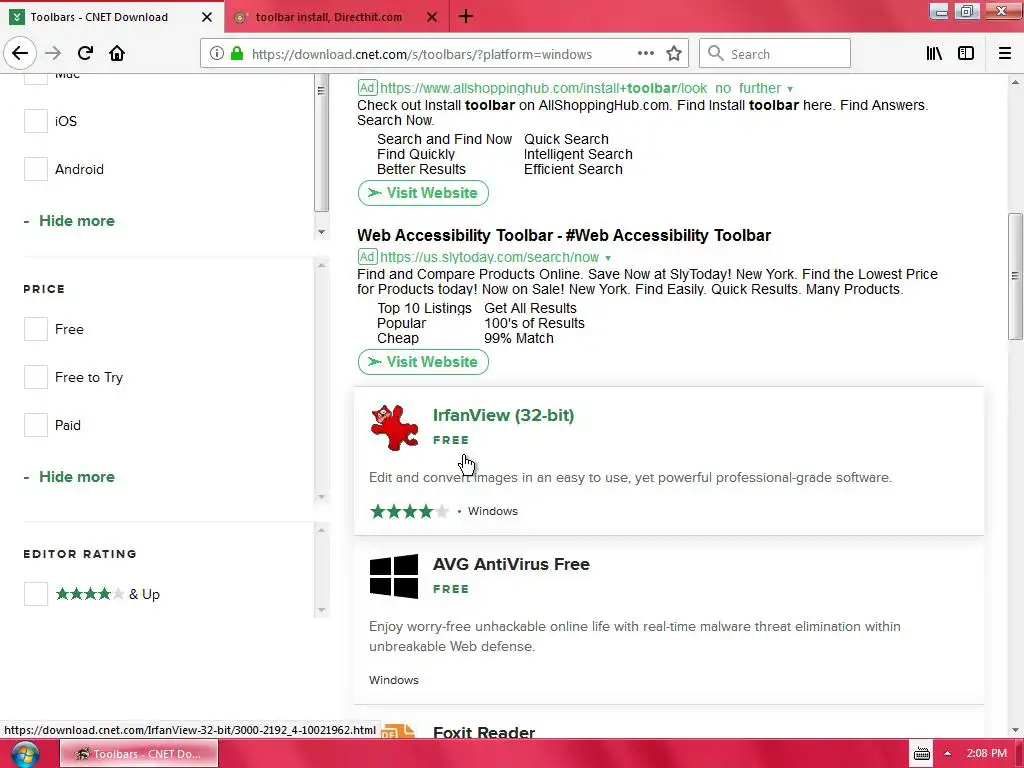Screen dimensions: 1024x768
Task: Open the Firefox hamburger menu
Action: point(1005,54)
